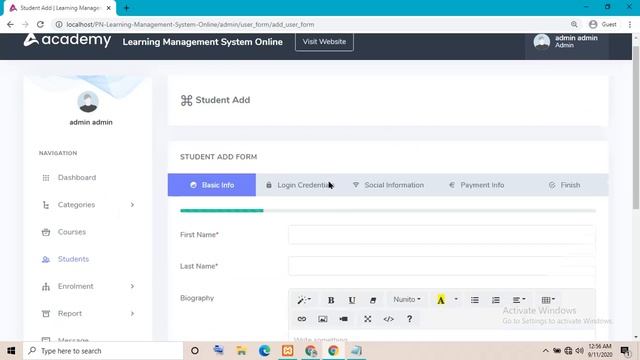Expand the Report menu chevron
Viewport: 640px width, 360px height.
132,313
